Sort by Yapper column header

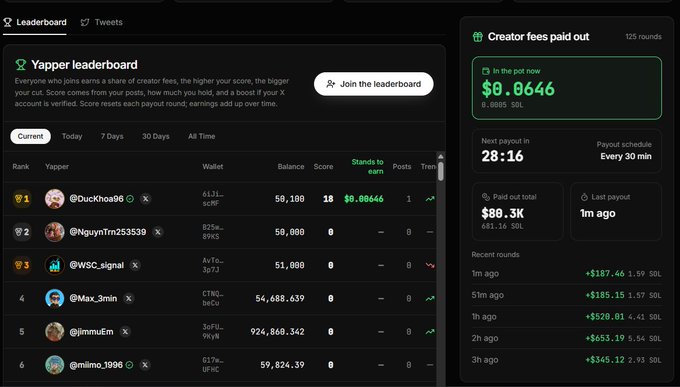point(57,167)
